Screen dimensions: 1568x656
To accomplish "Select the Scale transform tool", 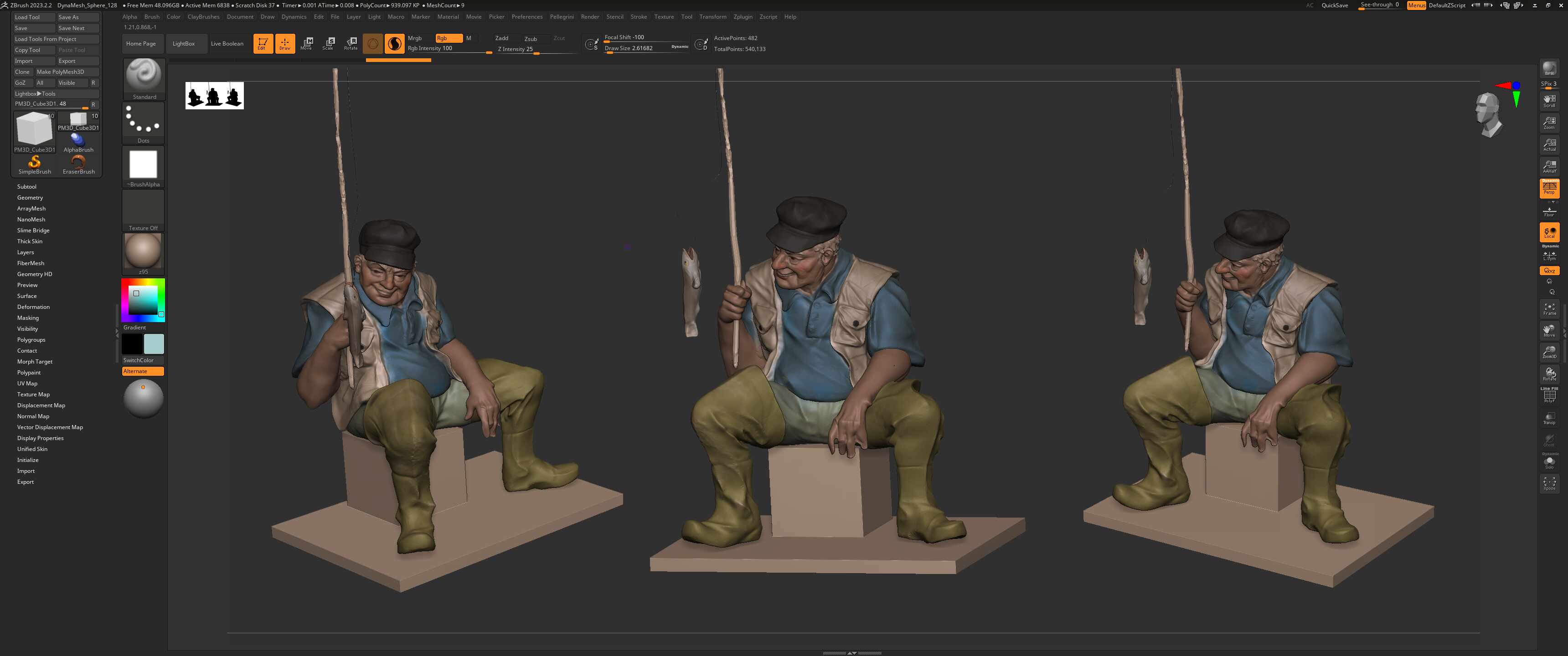I will coord(329,43).
